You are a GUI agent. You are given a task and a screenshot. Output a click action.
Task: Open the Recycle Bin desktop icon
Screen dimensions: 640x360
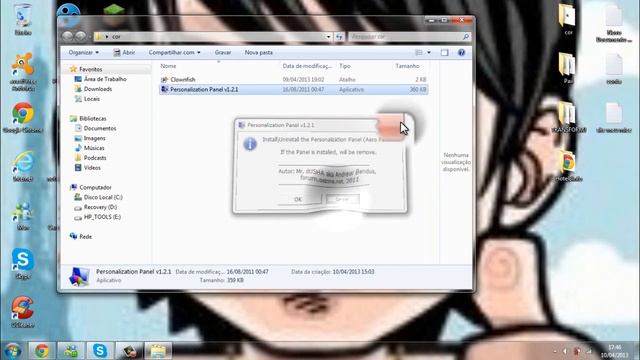(23, 18)
